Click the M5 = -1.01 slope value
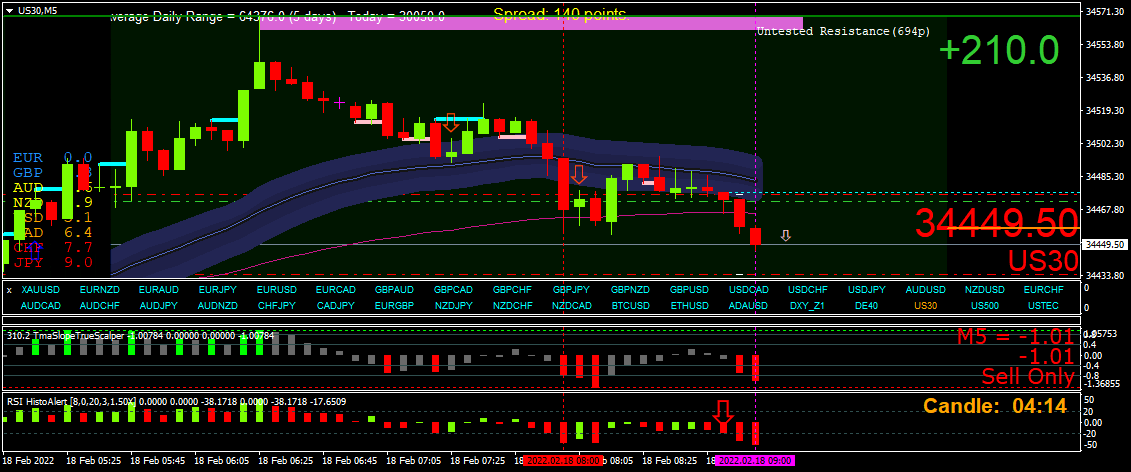Screen dimensions: 1131x472 pyautogui.click(x=1016, y=337)
